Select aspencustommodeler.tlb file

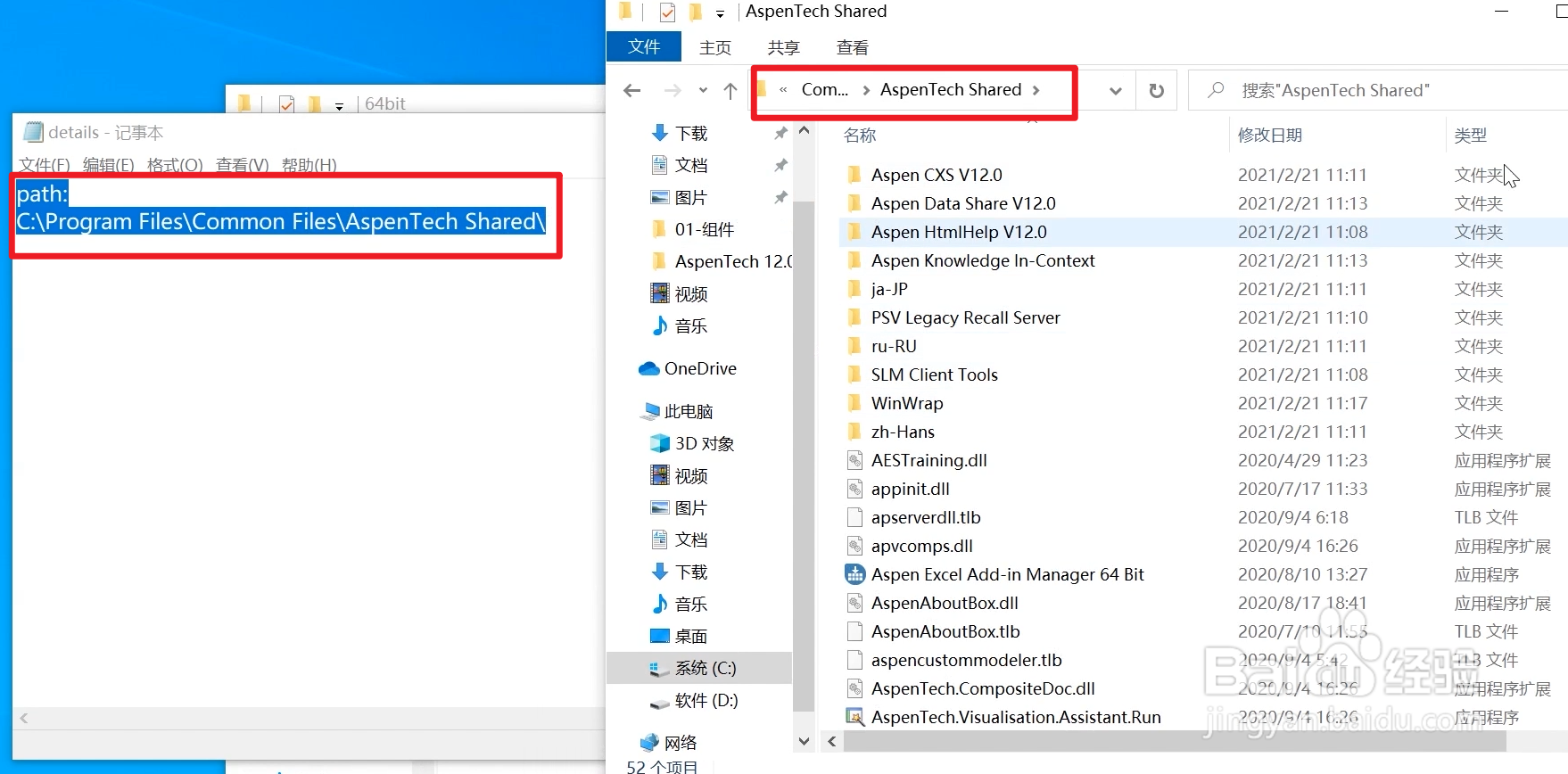(967, 660)
